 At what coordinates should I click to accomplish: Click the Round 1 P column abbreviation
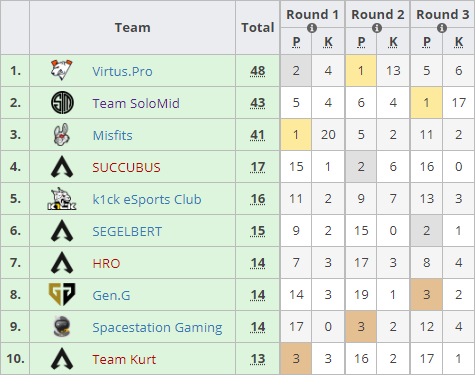point(296,42)
